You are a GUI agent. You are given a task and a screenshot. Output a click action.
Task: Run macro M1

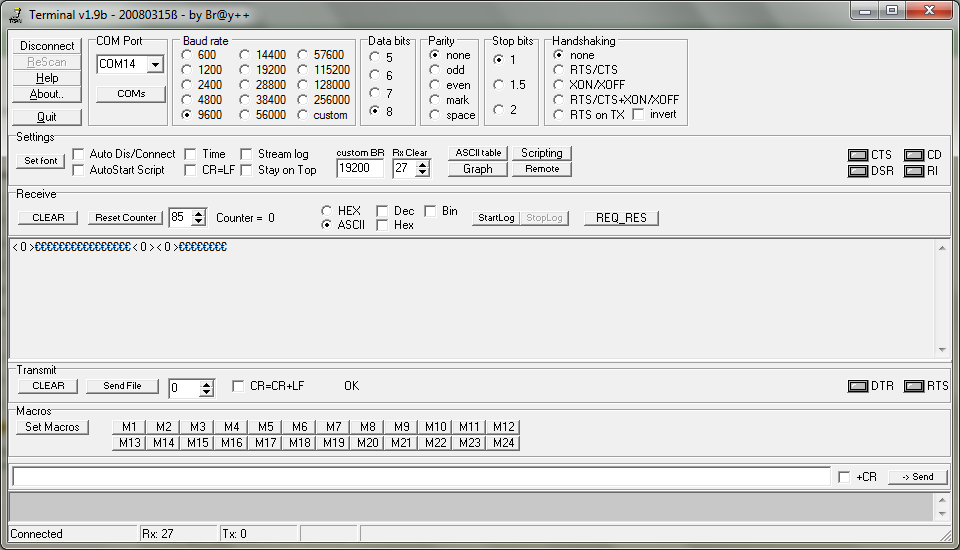click(129, 426)
